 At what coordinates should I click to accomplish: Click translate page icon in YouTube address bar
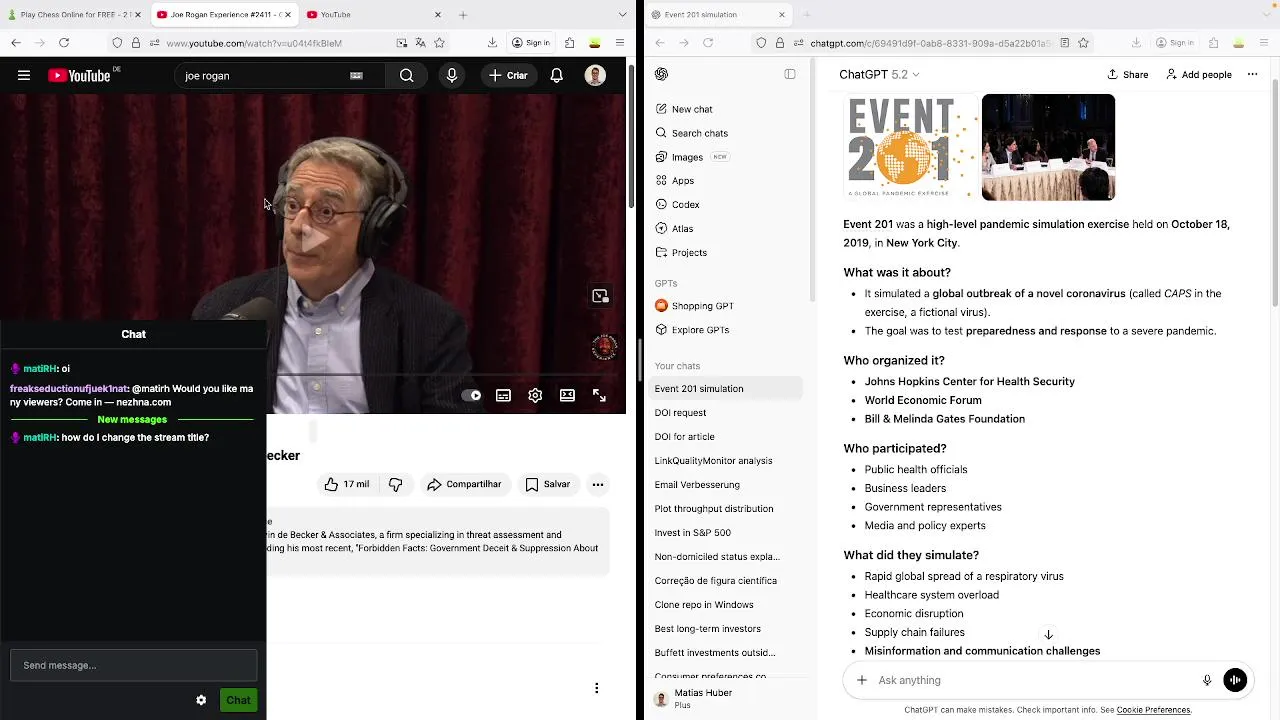[x=420, y=43]
